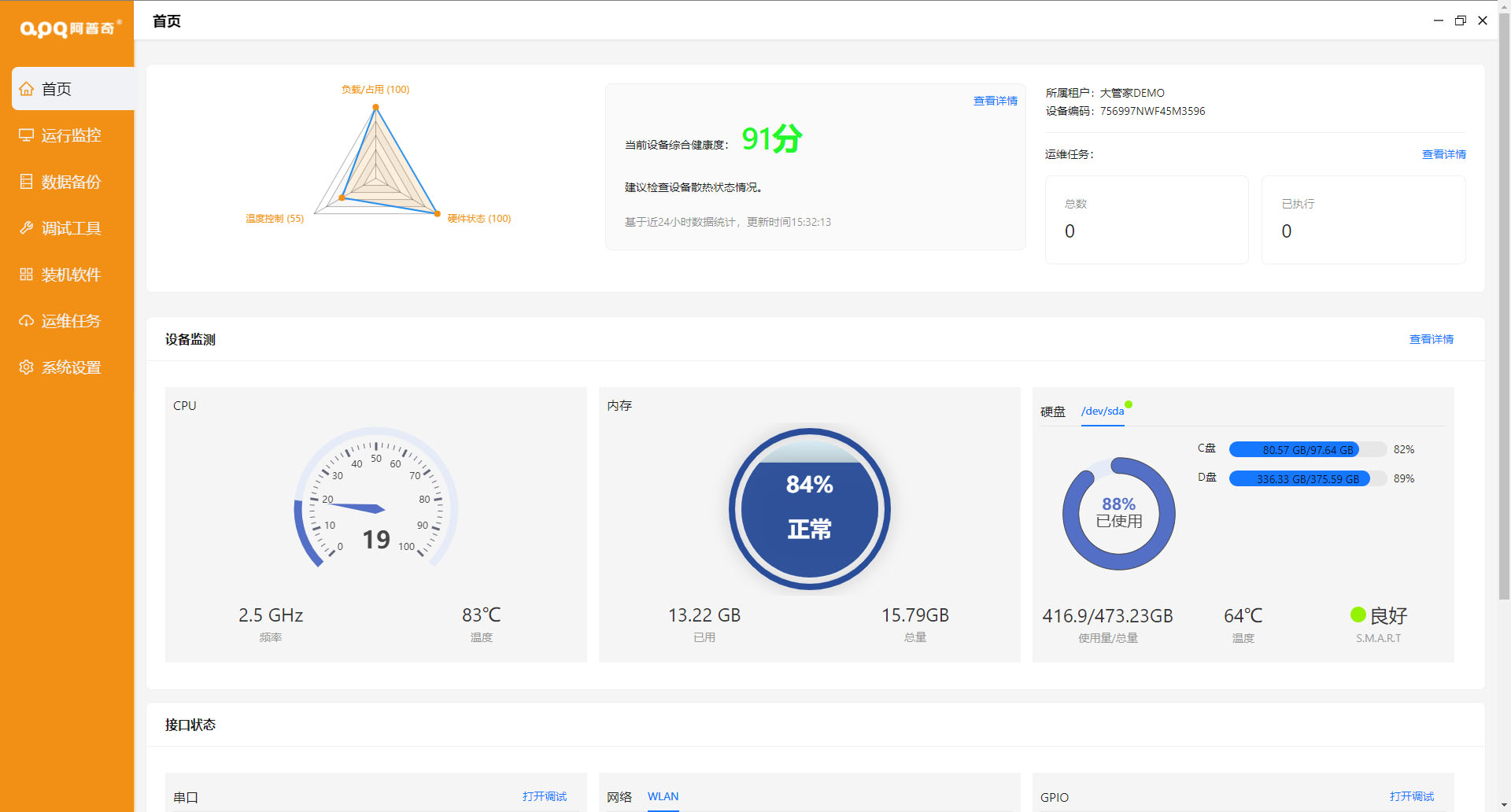Open 设备监测 查看详情 link

pos(1431,339)
